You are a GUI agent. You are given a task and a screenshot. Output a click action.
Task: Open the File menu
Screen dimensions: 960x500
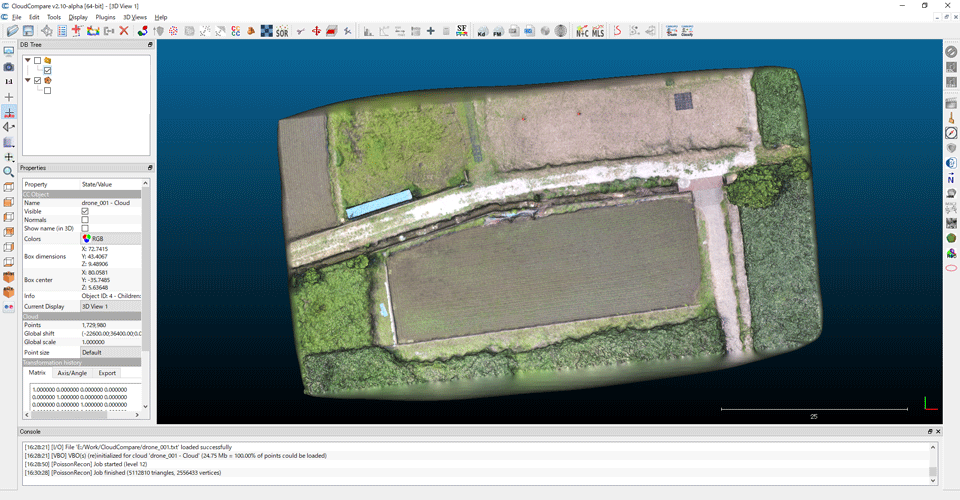tap(17, 17)
